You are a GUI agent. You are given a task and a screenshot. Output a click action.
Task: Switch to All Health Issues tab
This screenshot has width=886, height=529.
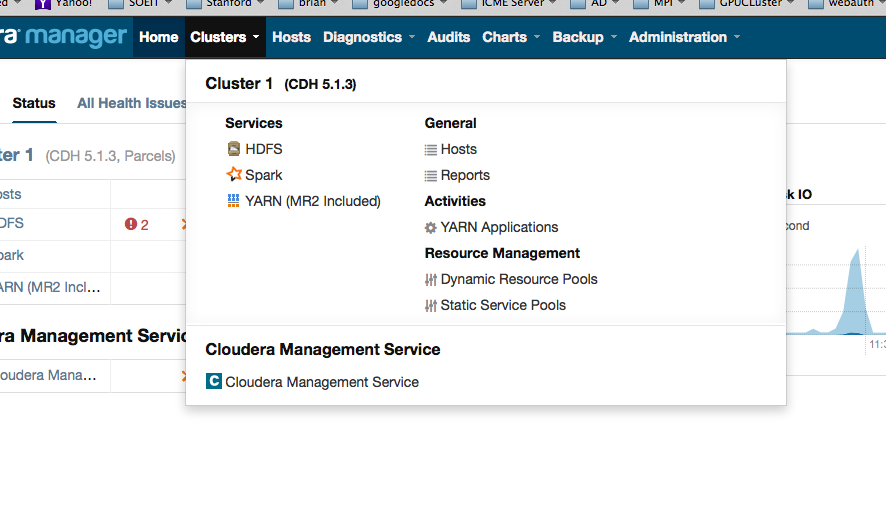point(132,103)
